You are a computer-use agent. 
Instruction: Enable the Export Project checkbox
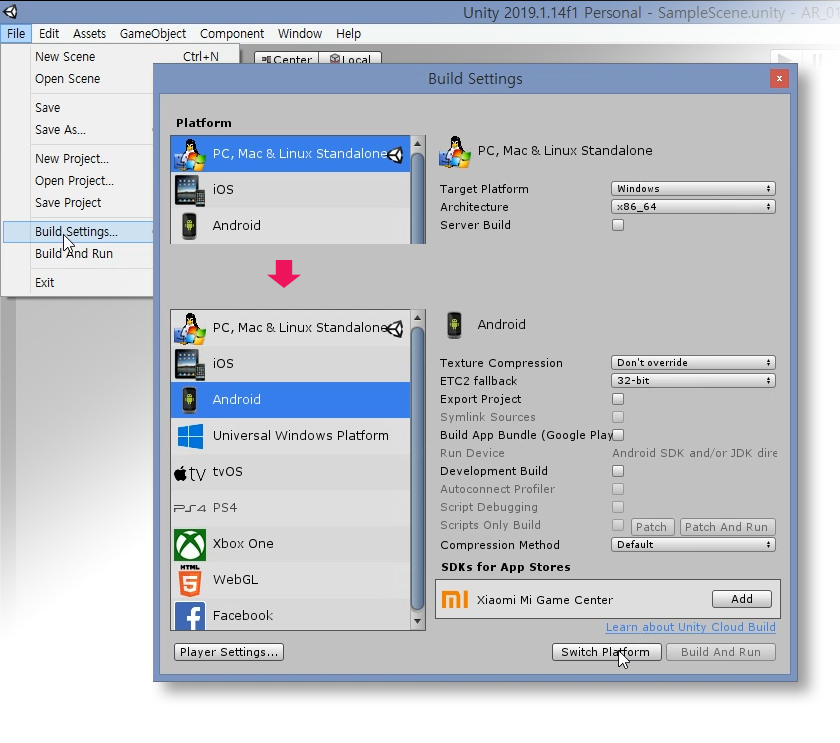[x=618, y=399]
